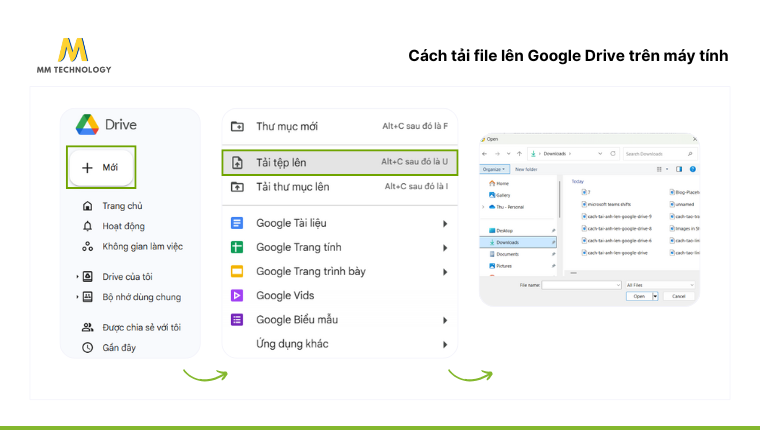760x430 pixels.
Task: Expand Google Trang trình bày submenu arrow
Action: pyautogui.click(x=445, y=272)
